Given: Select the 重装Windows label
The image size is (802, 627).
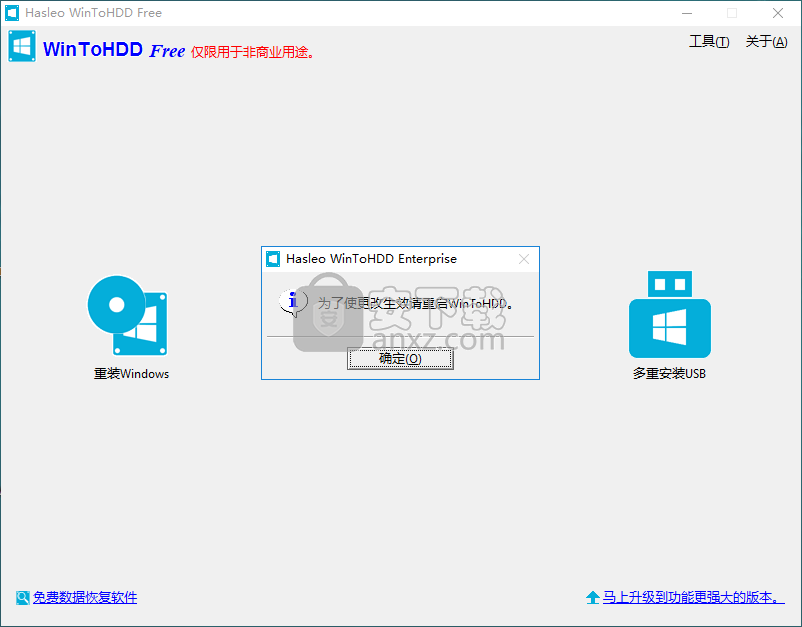Looking at the screenshot, I should point(131,374).
